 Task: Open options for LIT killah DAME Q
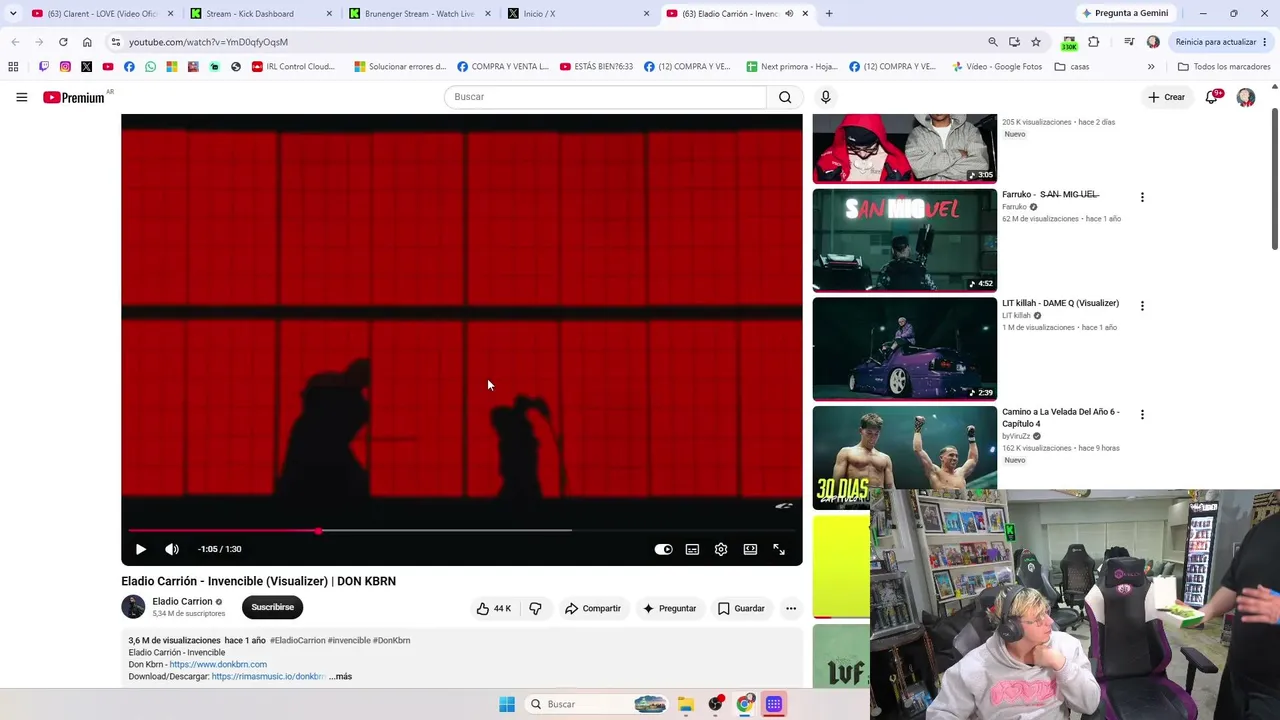pyautogui.click(x=1142, y=306)
